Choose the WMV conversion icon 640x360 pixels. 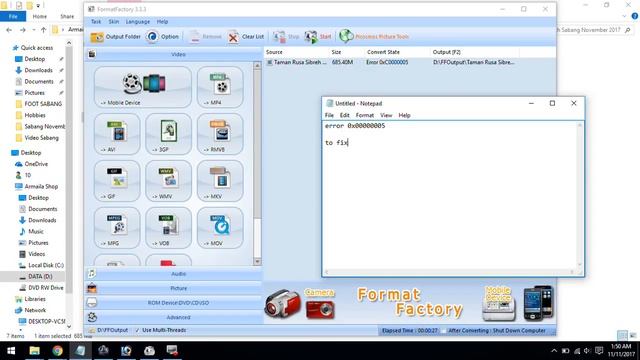[169, 181]
